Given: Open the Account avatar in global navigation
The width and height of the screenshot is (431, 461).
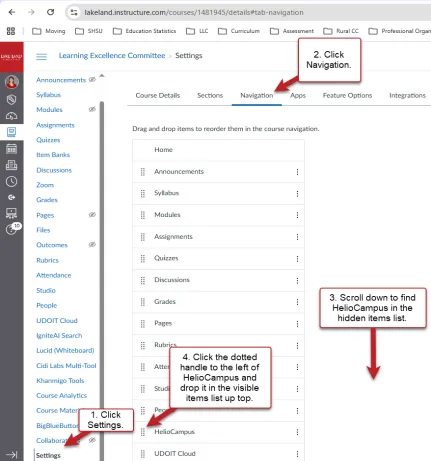Looking at the screenshot, I should coord(12,82).
